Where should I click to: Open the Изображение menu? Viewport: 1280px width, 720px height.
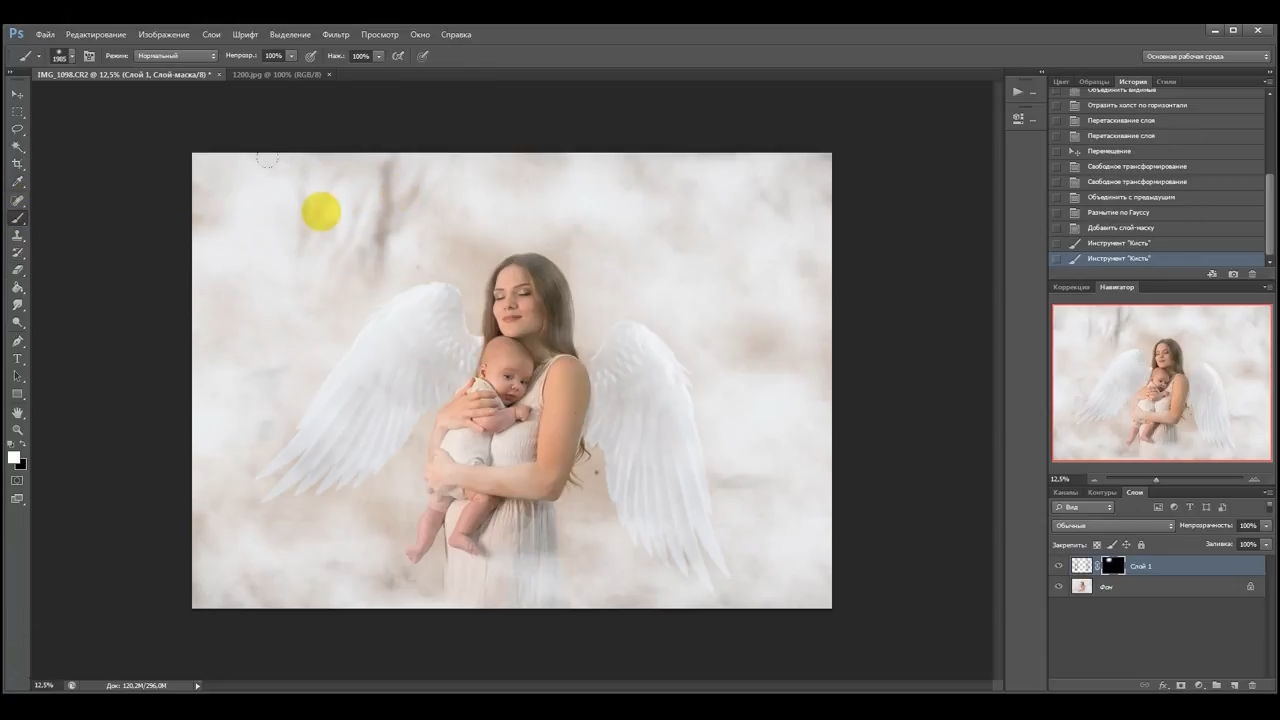[x=164, y=34]
